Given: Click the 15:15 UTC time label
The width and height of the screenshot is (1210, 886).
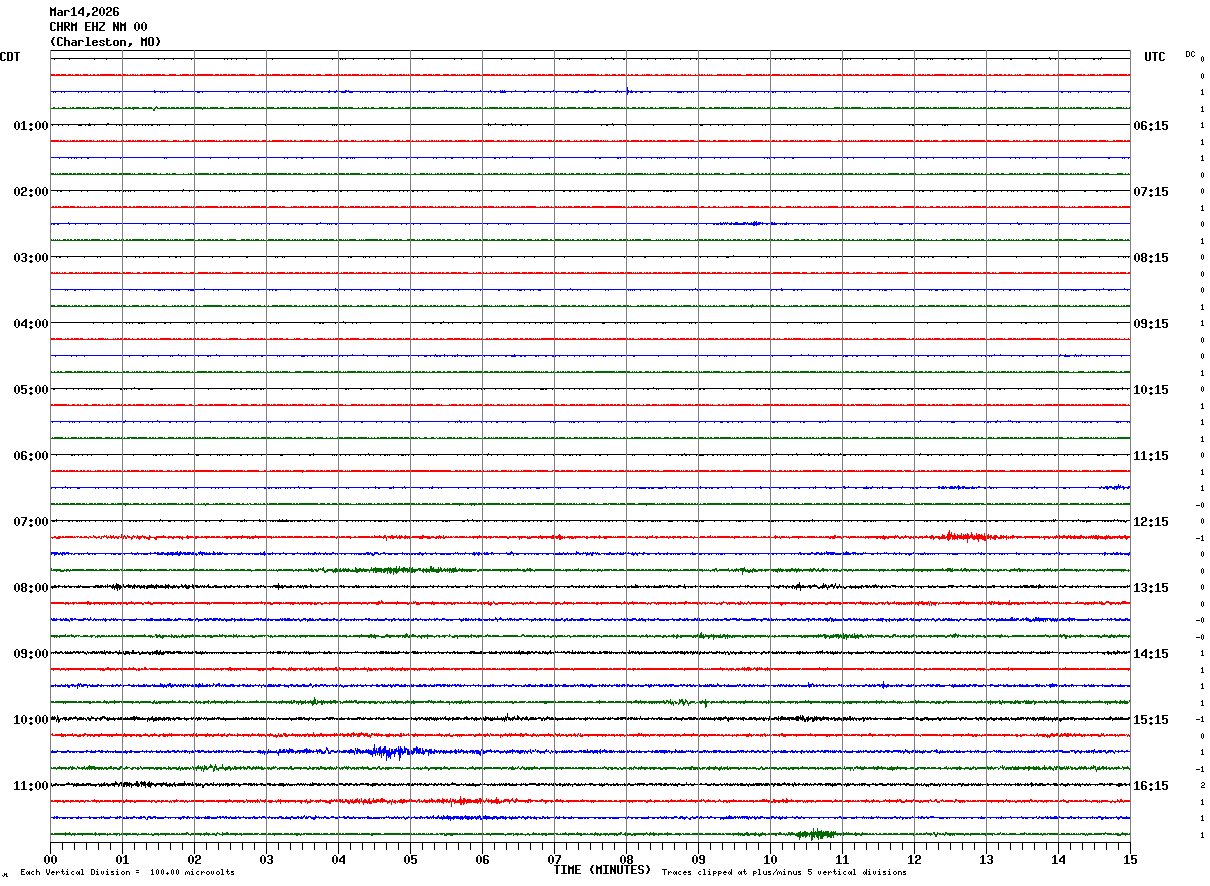Looking at the screenshot, I should (x=1151, y=720).
